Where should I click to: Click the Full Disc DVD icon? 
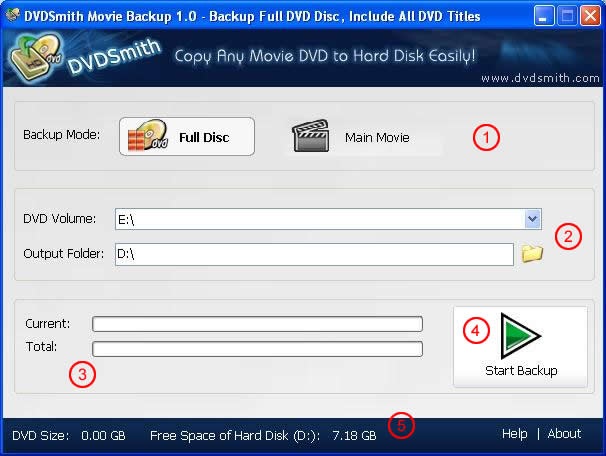point(148,135)
